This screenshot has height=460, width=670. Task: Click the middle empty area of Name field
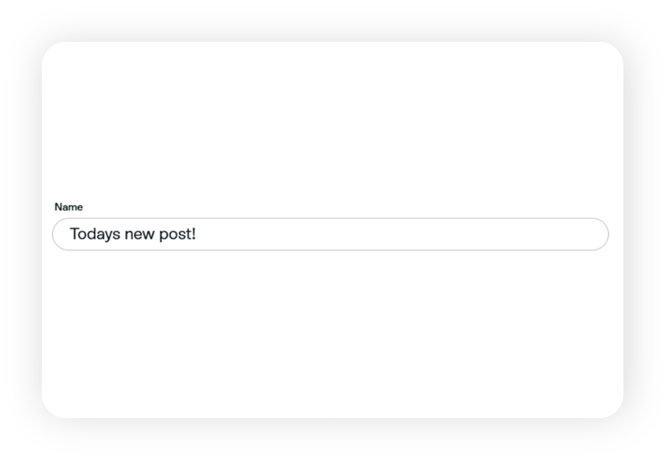coord(380,235)
